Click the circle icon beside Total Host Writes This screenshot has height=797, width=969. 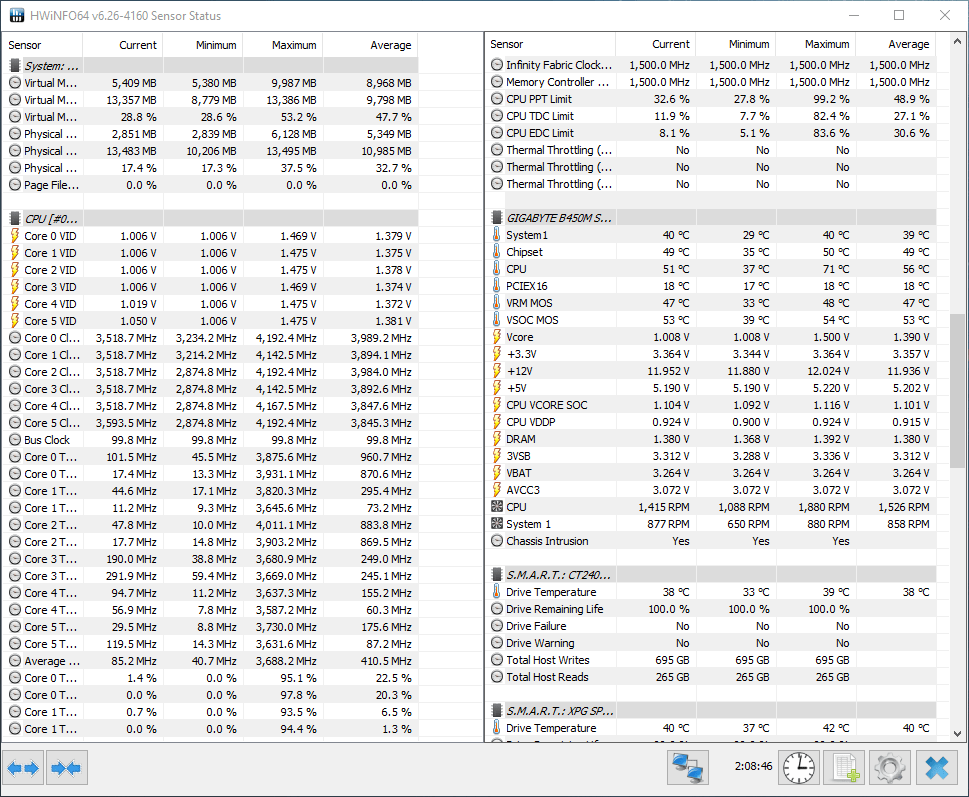point(497,660)
